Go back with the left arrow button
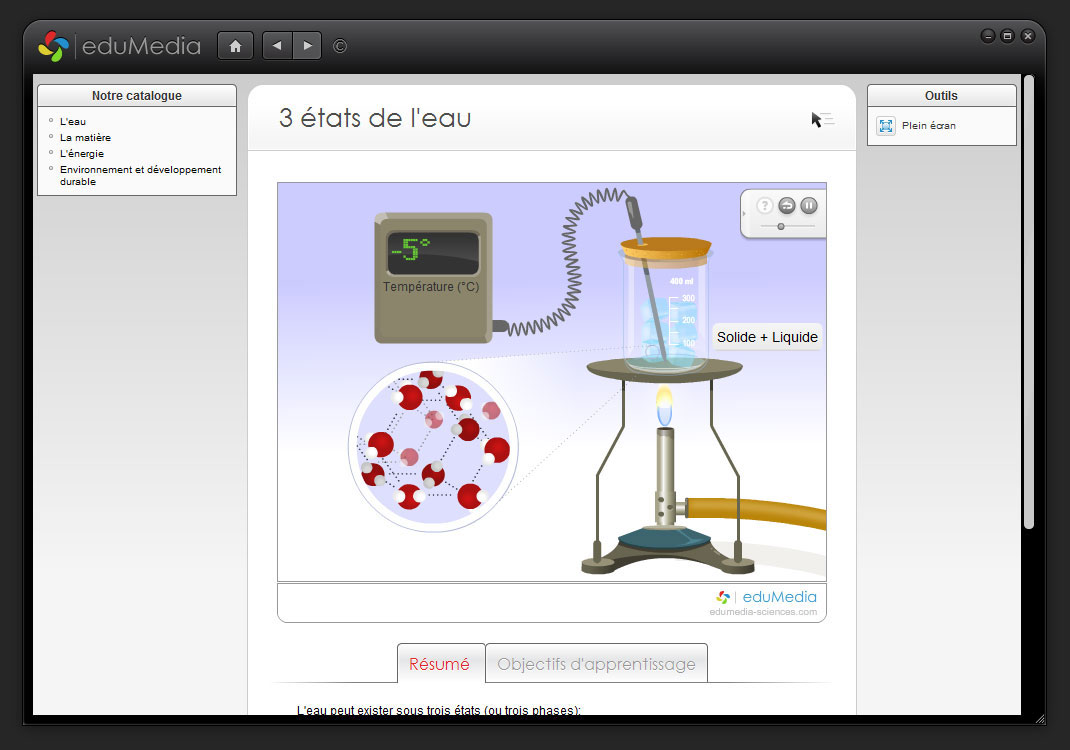 point(277,46)
